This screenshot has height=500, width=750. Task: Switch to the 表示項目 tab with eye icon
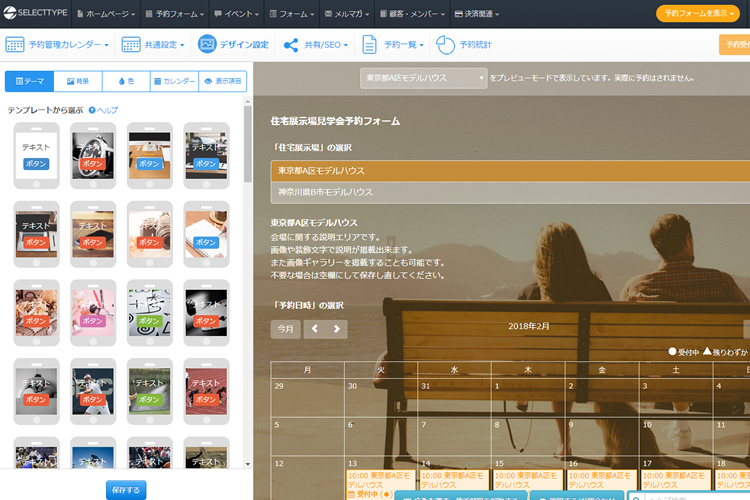(x=222, y=82)
